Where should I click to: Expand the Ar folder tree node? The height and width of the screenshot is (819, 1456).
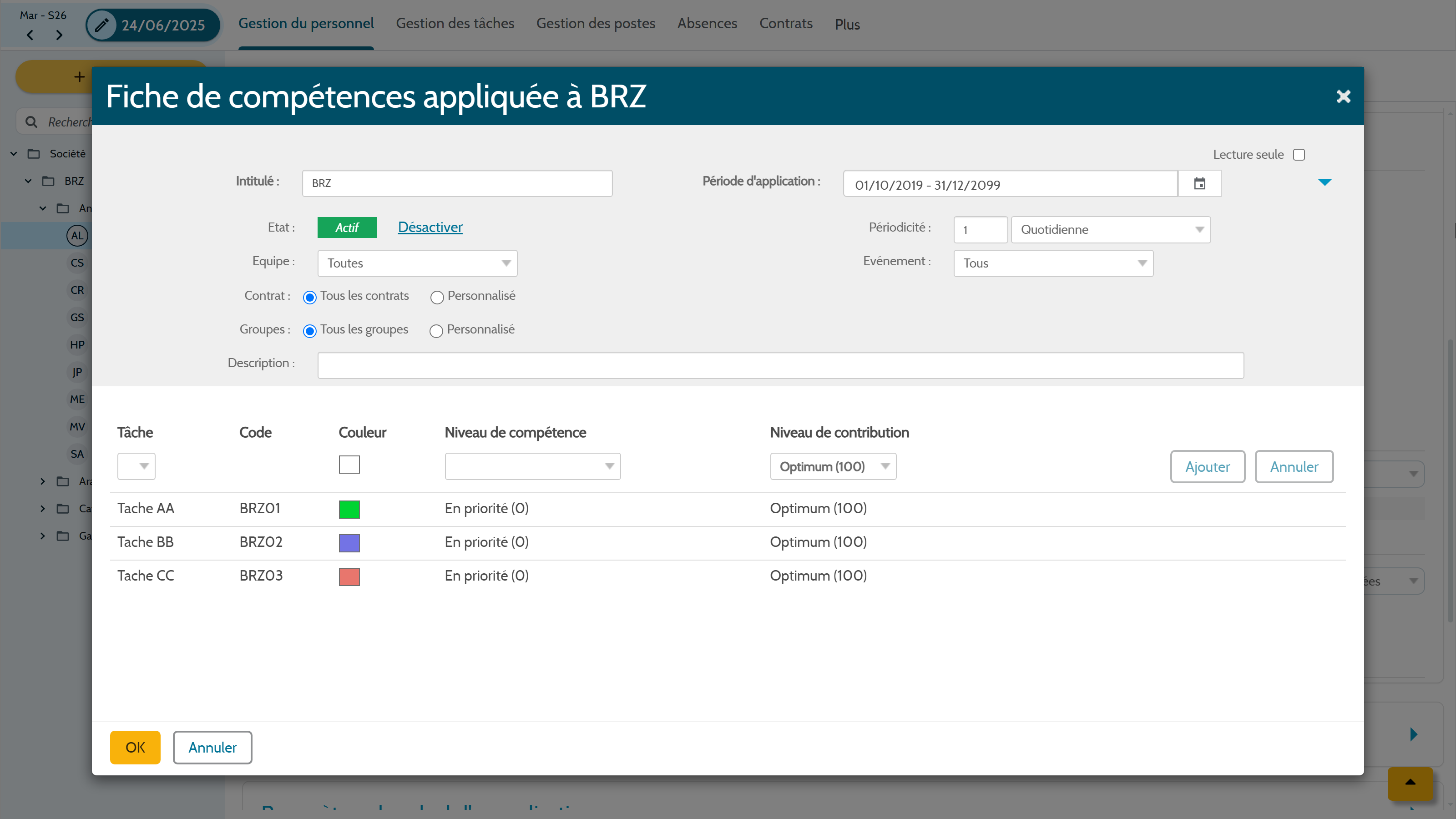(43, 481)
